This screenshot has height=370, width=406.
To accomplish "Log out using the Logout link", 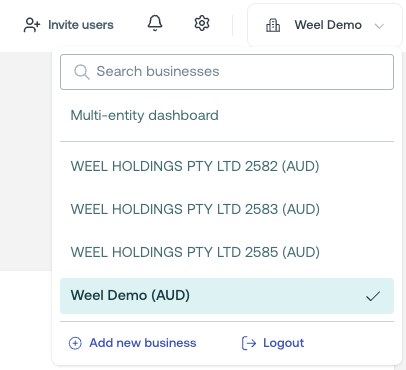I will [x=273, y=343].
